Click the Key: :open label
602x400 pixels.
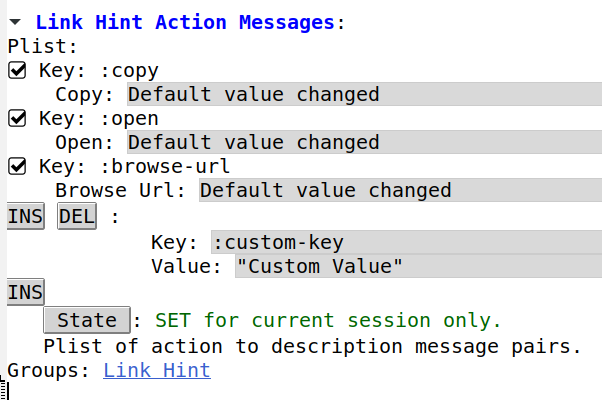click(99, 118)
